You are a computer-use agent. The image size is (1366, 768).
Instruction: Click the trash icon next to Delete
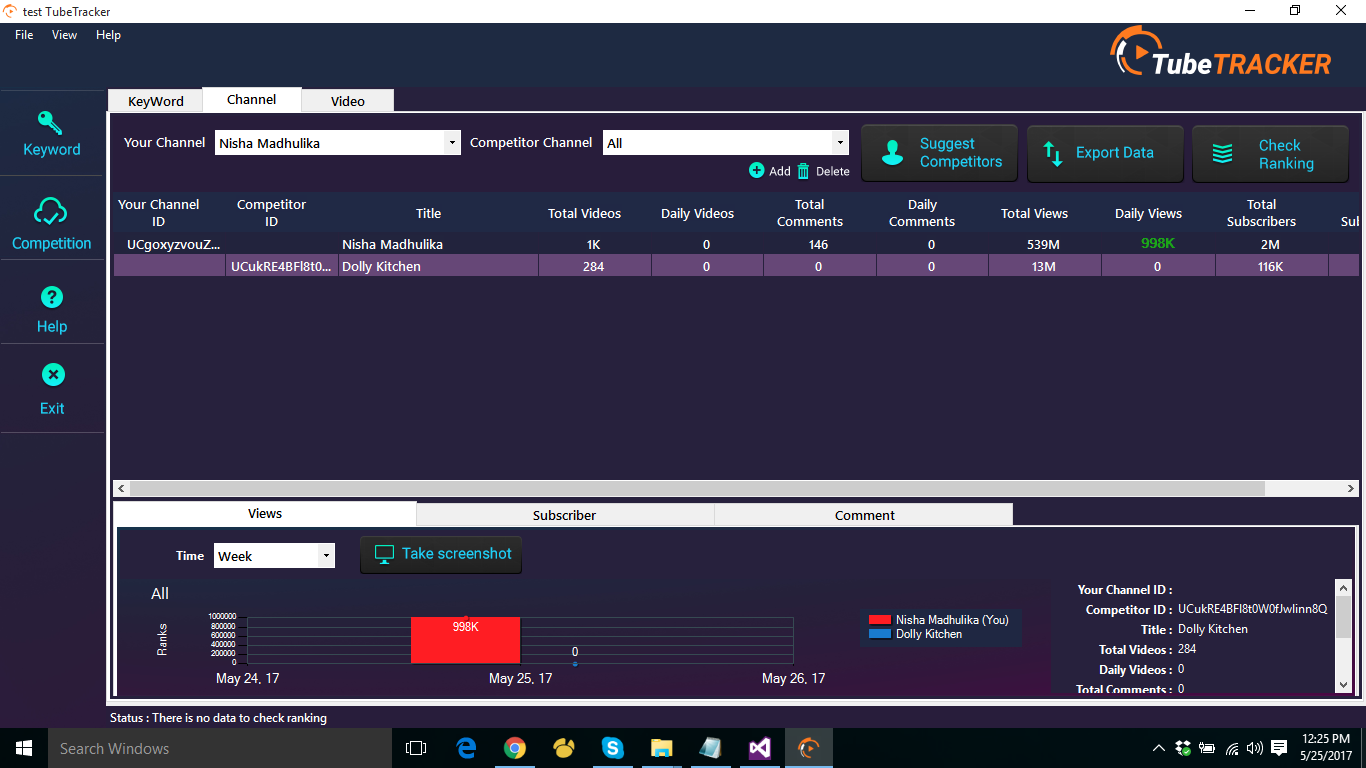803,171
